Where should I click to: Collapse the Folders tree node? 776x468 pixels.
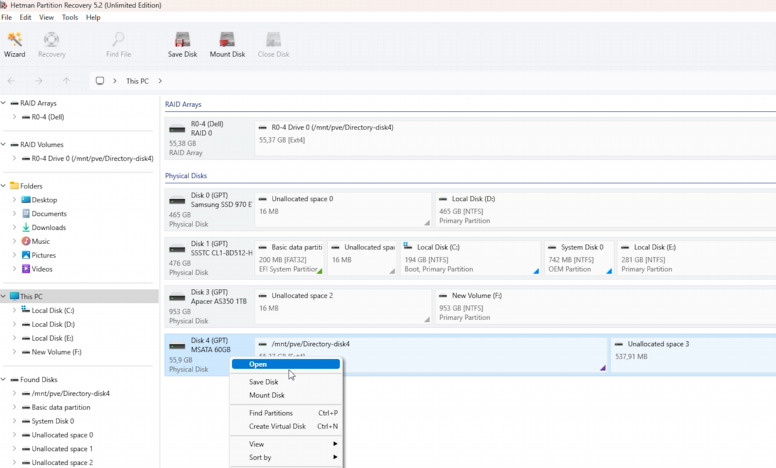[x=3, y=186]
